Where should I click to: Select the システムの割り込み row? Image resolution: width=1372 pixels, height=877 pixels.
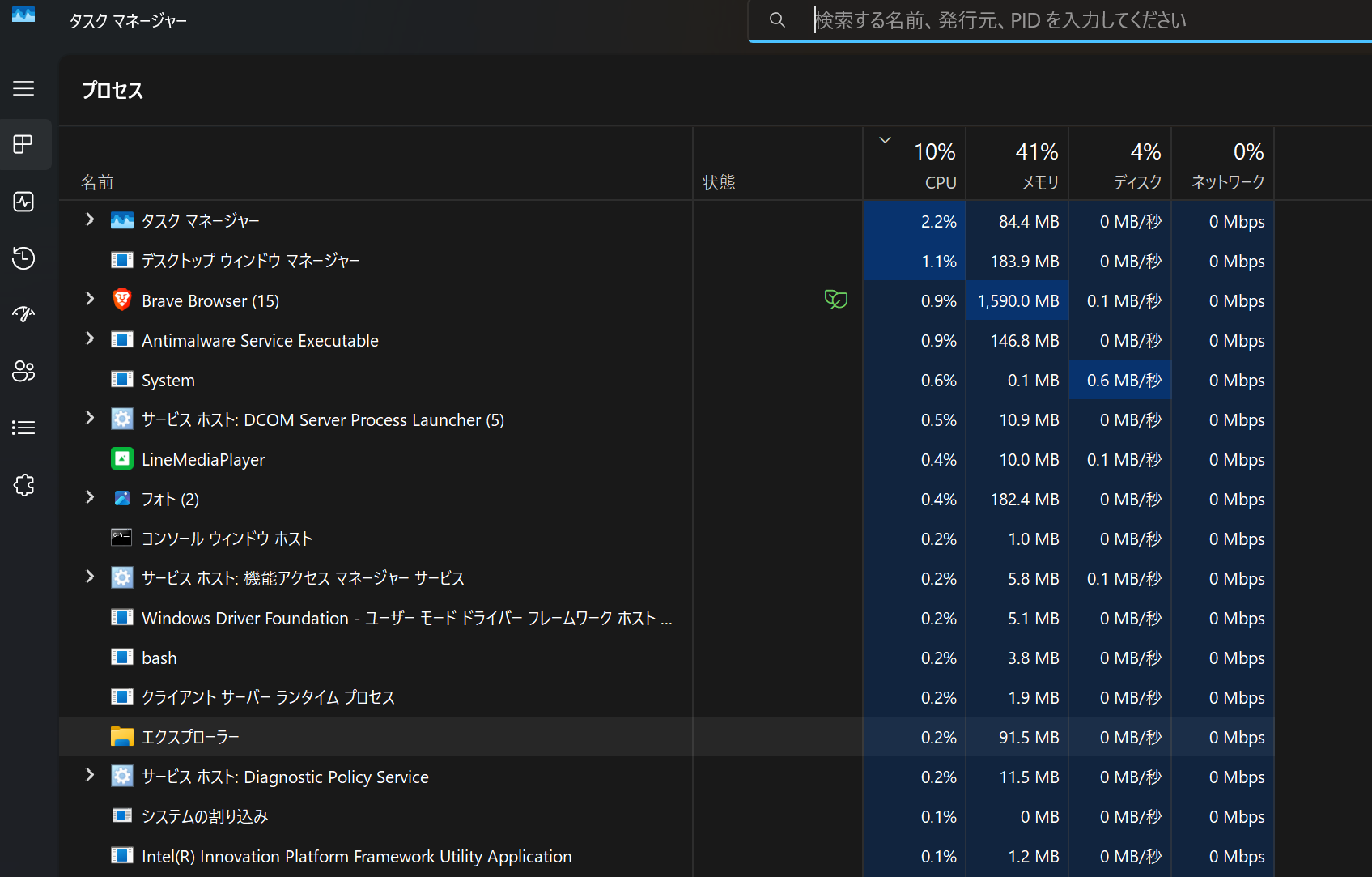click(667, 816)
